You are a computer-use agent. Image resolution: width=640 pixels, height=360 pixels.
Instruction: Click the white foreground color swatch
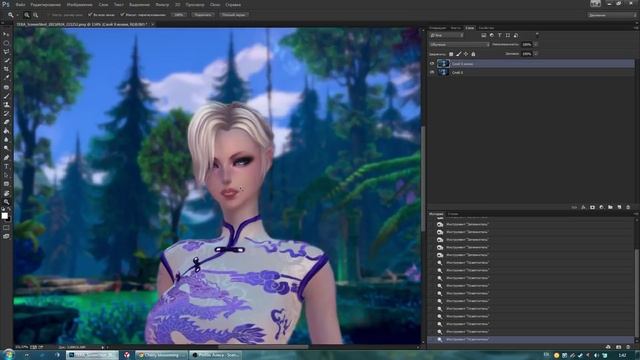point(4,216)
